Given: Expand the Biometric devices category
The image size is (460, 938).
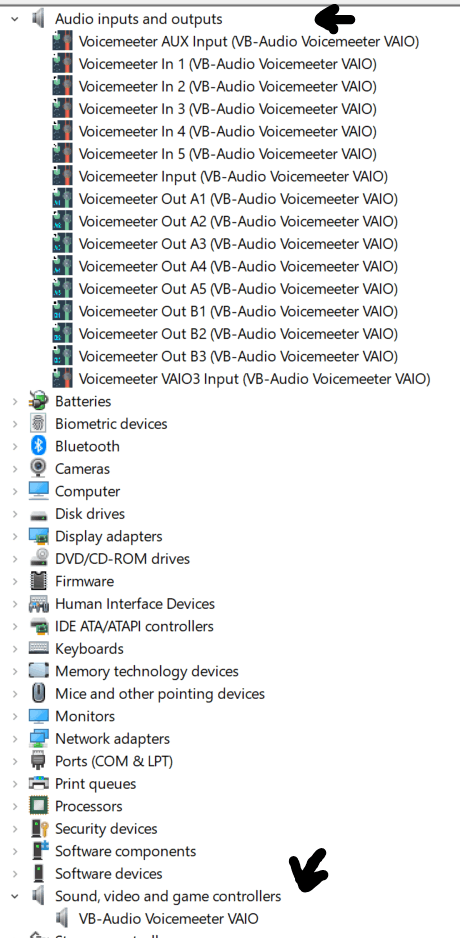Looking at the screenshot, I should (x=14, y=424).
